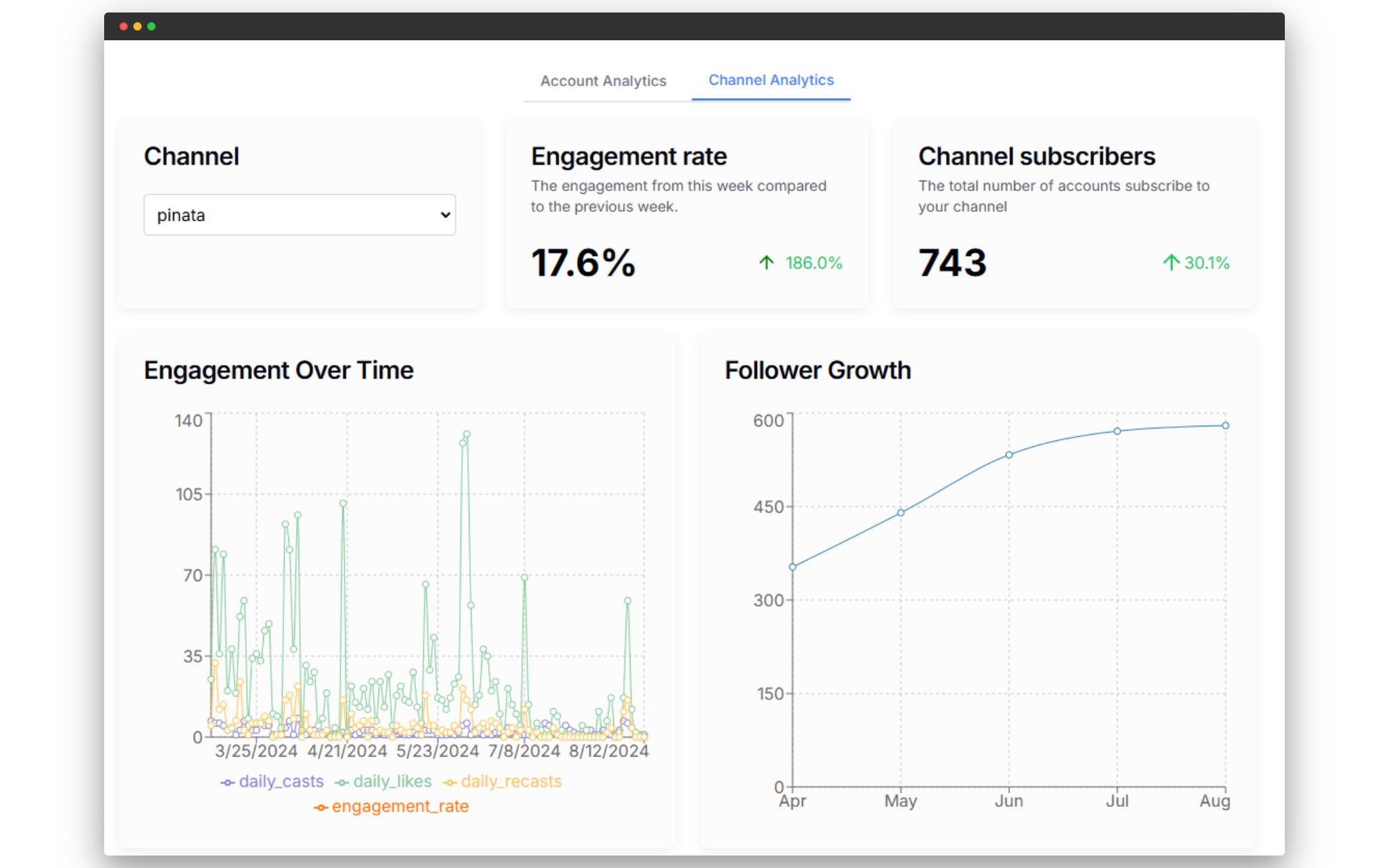
Task: Click the green up arrow beside 30.1%
Action: coord(1171,262)
